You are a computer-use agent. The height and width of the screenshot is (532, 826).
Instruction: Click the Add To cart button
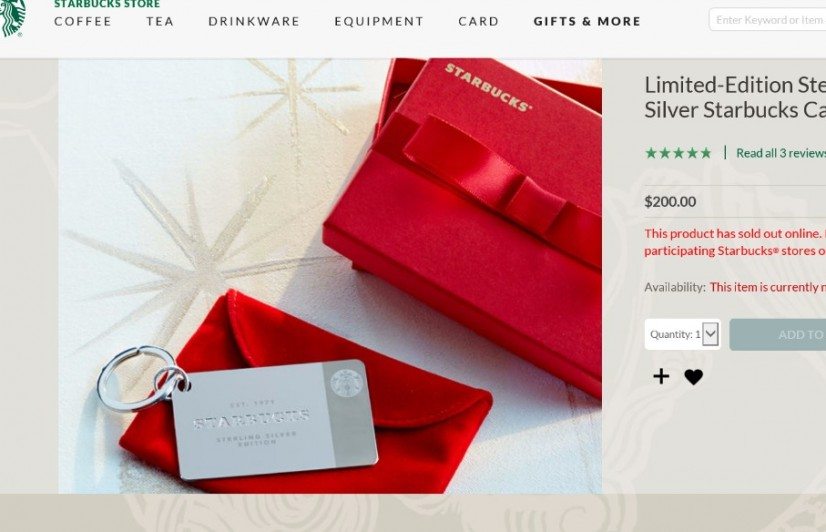pyautogui.click(x=778, y=334)
